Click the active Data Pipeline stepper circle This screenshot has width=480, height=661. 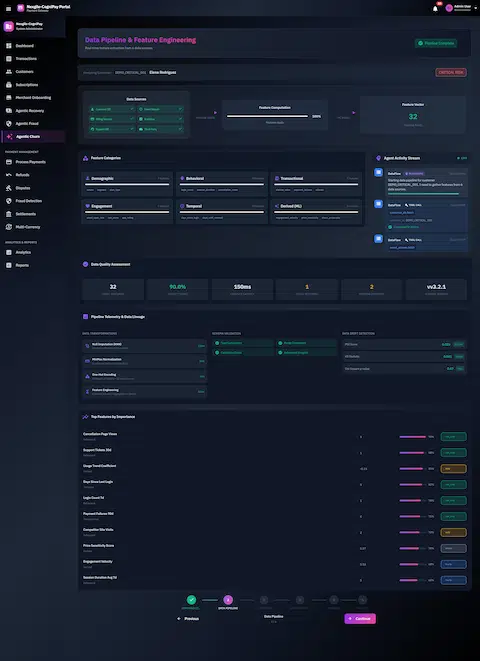click(228, 600)
